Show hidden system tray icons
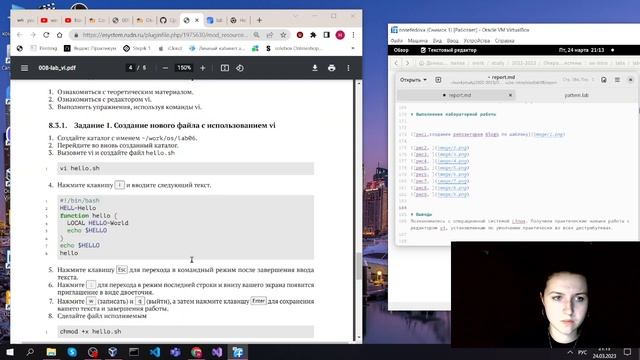This screenshot has width=640, height=360. 570,352
